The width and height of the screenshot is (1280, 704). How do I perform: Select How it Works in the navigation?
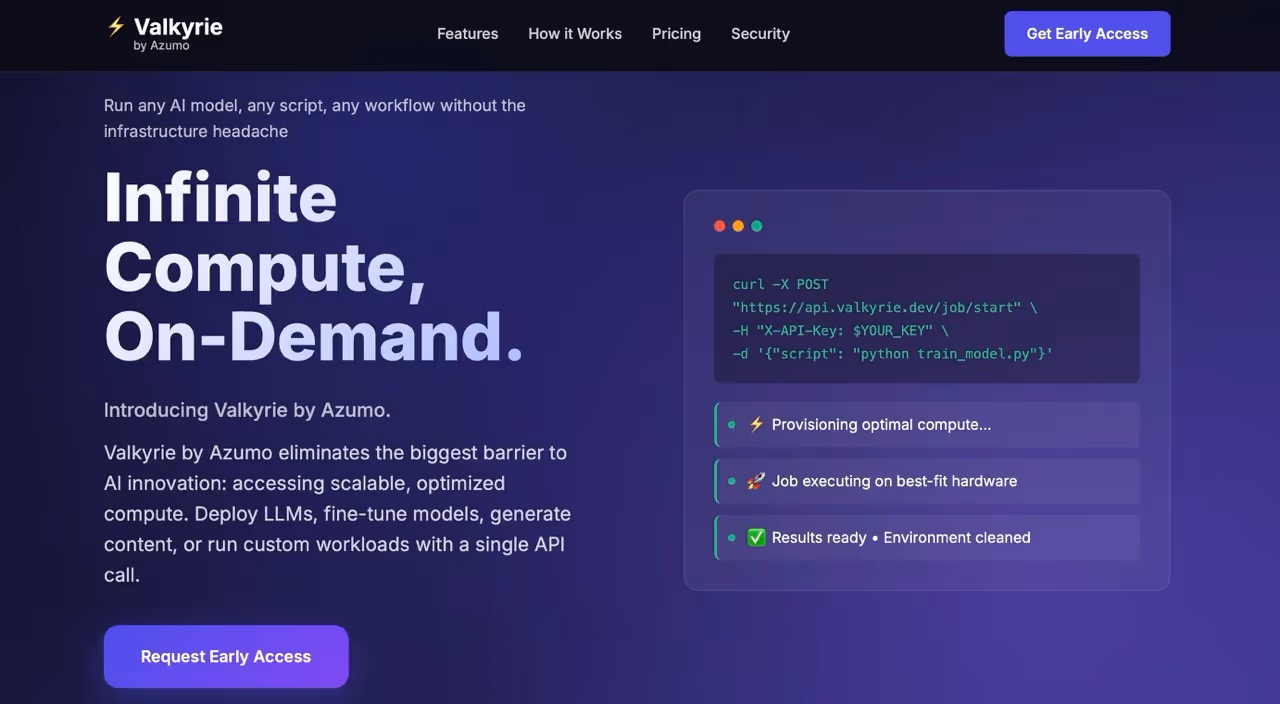tap(575, 33)
